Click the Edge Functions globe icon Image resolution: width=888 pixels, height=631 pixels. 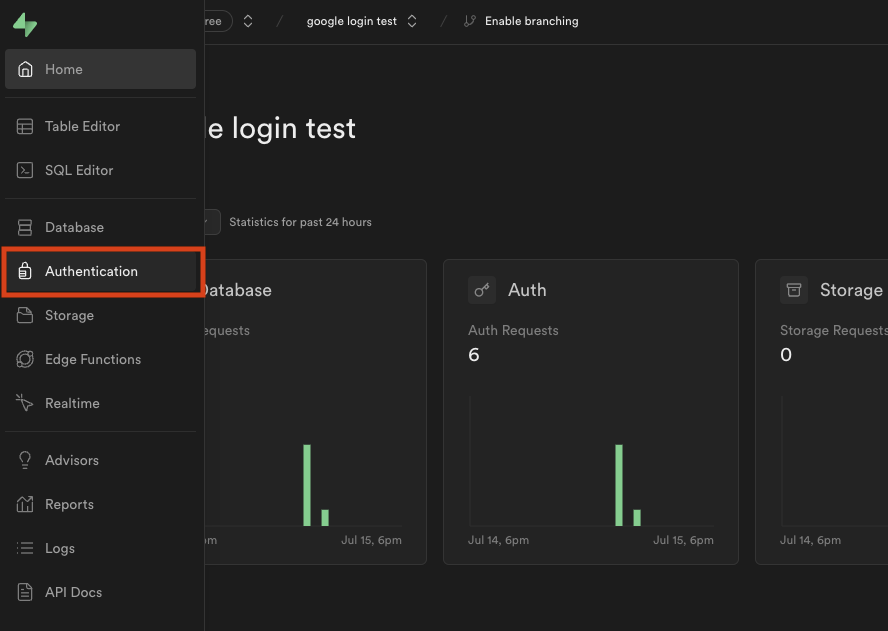[25, 359]
